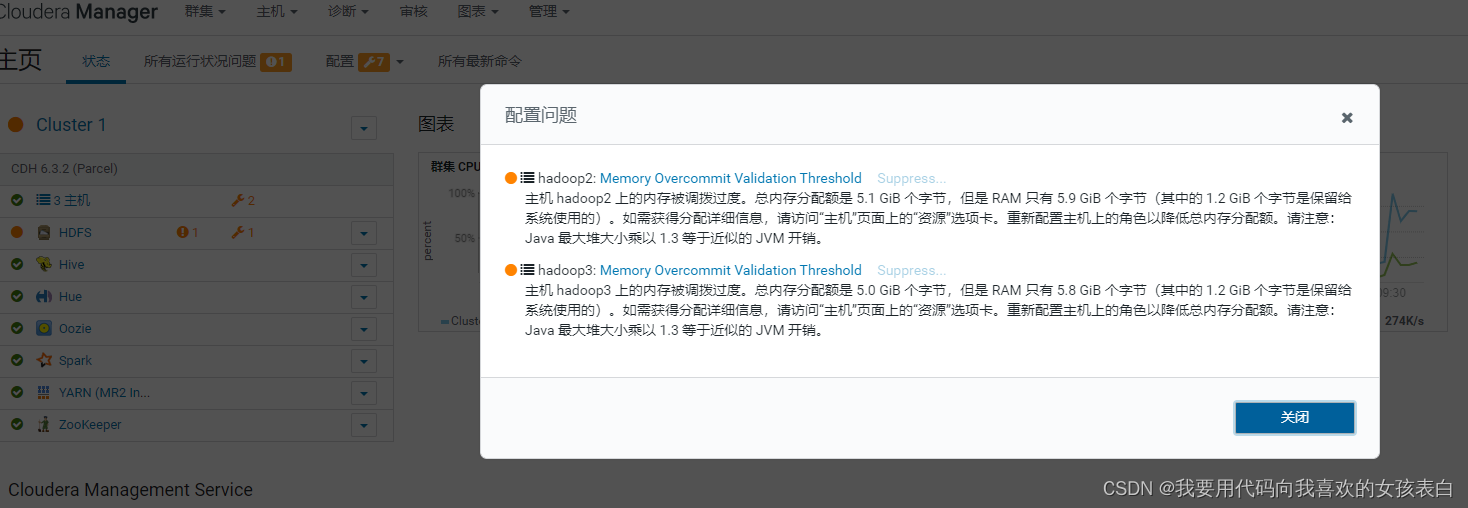Open the 3 主机 hosts link
The height and width of the screenshot is (508, 1468).
point(71,201)
